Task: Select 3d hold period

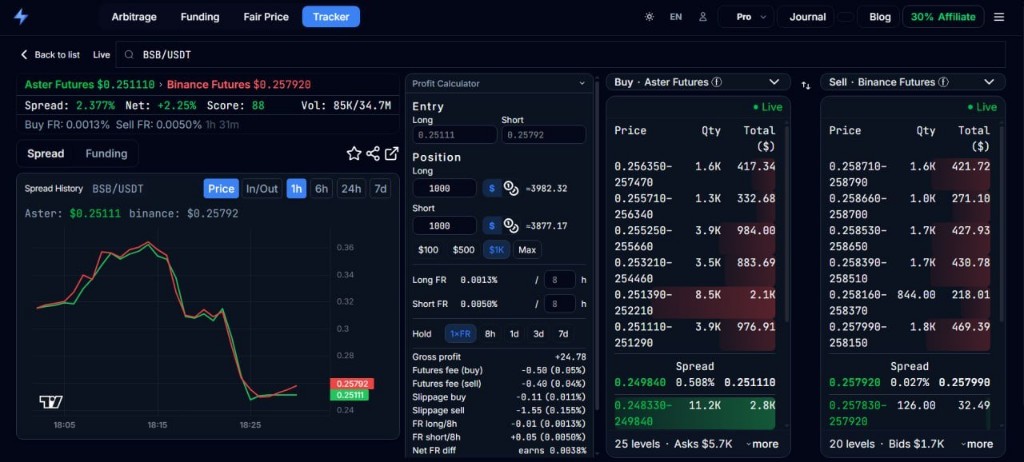Action: [538, 334]
